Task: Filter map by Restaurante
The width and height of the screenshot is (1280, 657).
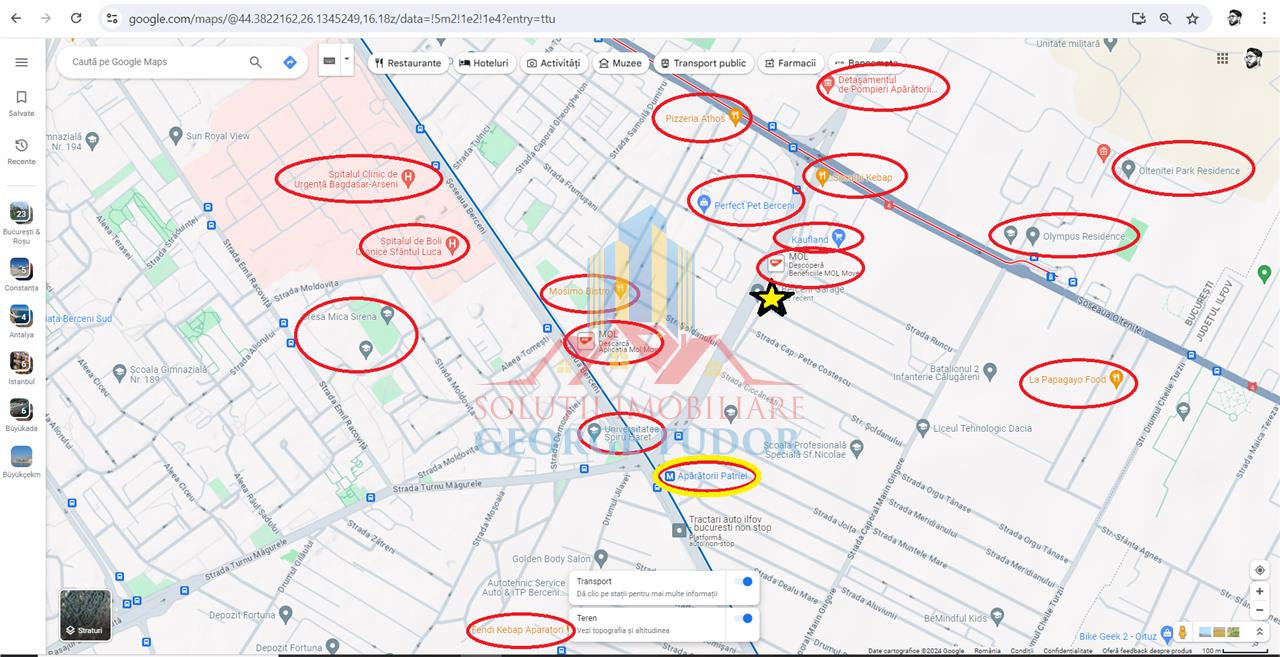Action: [x=408, y=63]
